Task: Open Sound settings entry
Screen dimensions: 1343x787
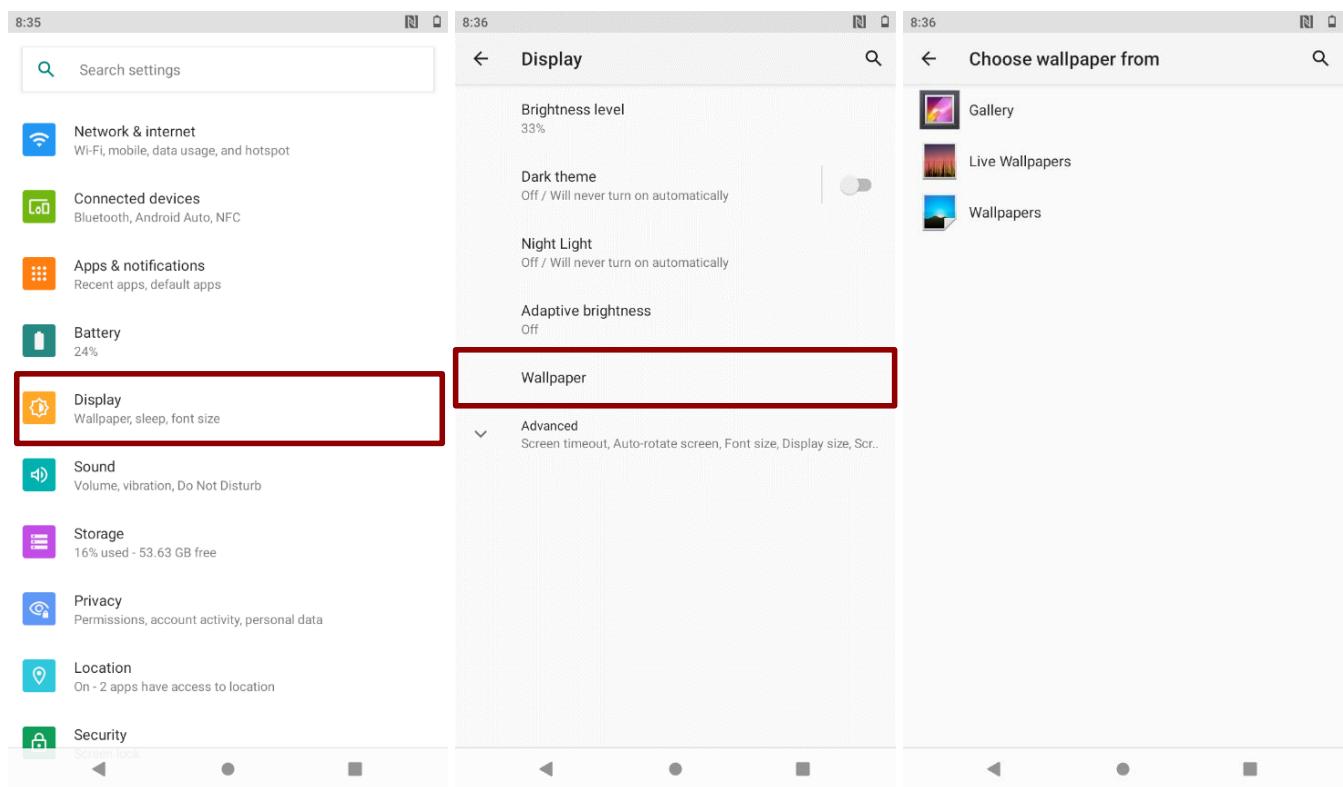Action: tap(228, 475)
